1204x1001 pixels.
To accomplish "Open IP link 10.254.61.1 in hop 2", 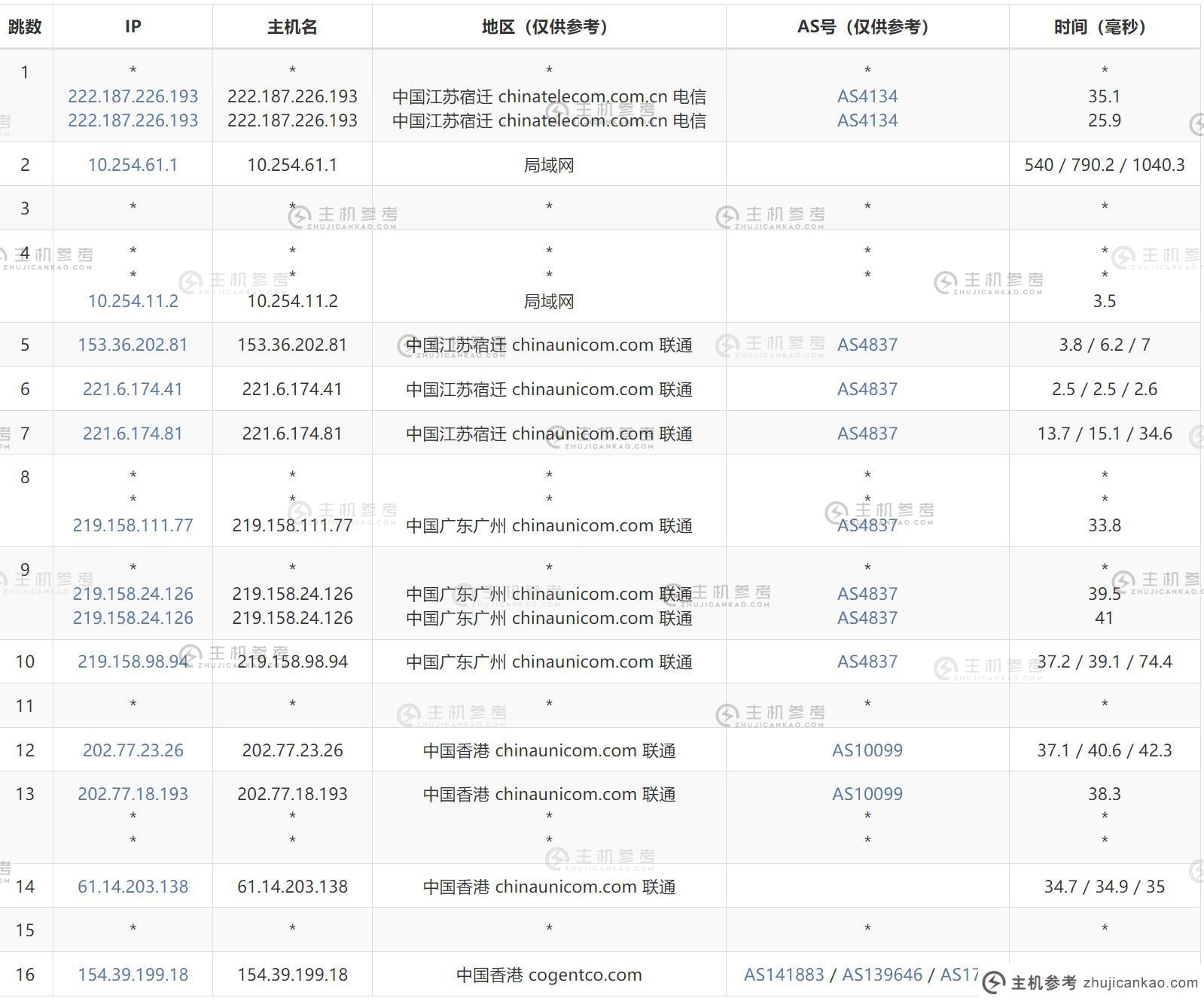I will (133, 165).
